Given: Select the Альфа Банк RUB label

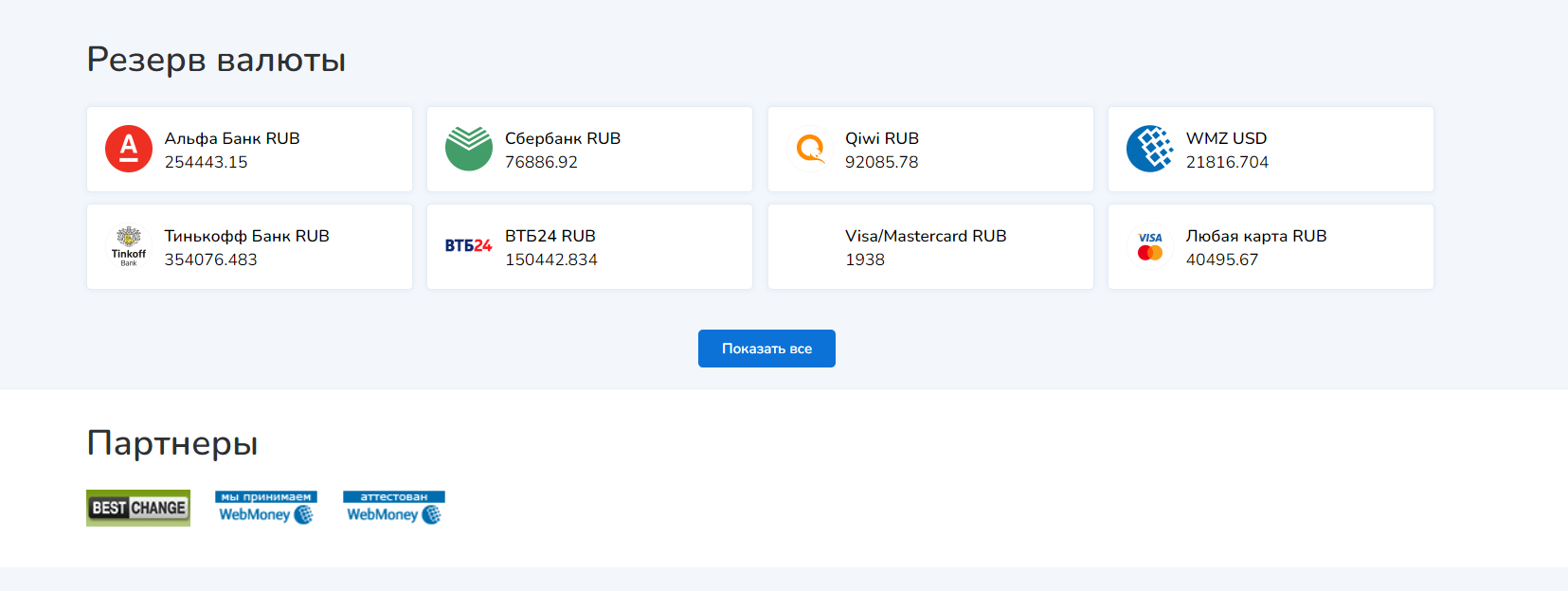Looking at the screenshot, I should 232,138.
